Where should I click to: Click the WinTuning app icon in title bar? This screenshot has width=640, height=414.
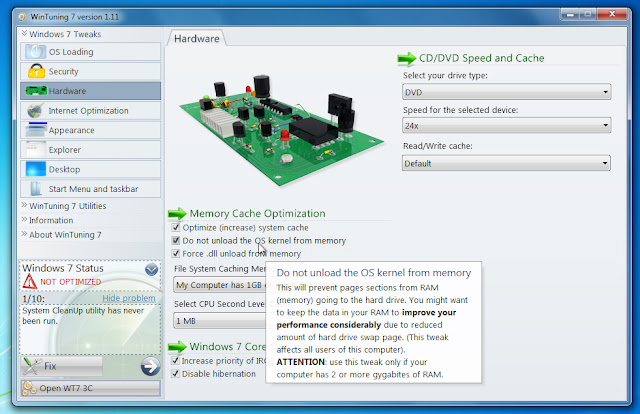click(x=22, y=17)
